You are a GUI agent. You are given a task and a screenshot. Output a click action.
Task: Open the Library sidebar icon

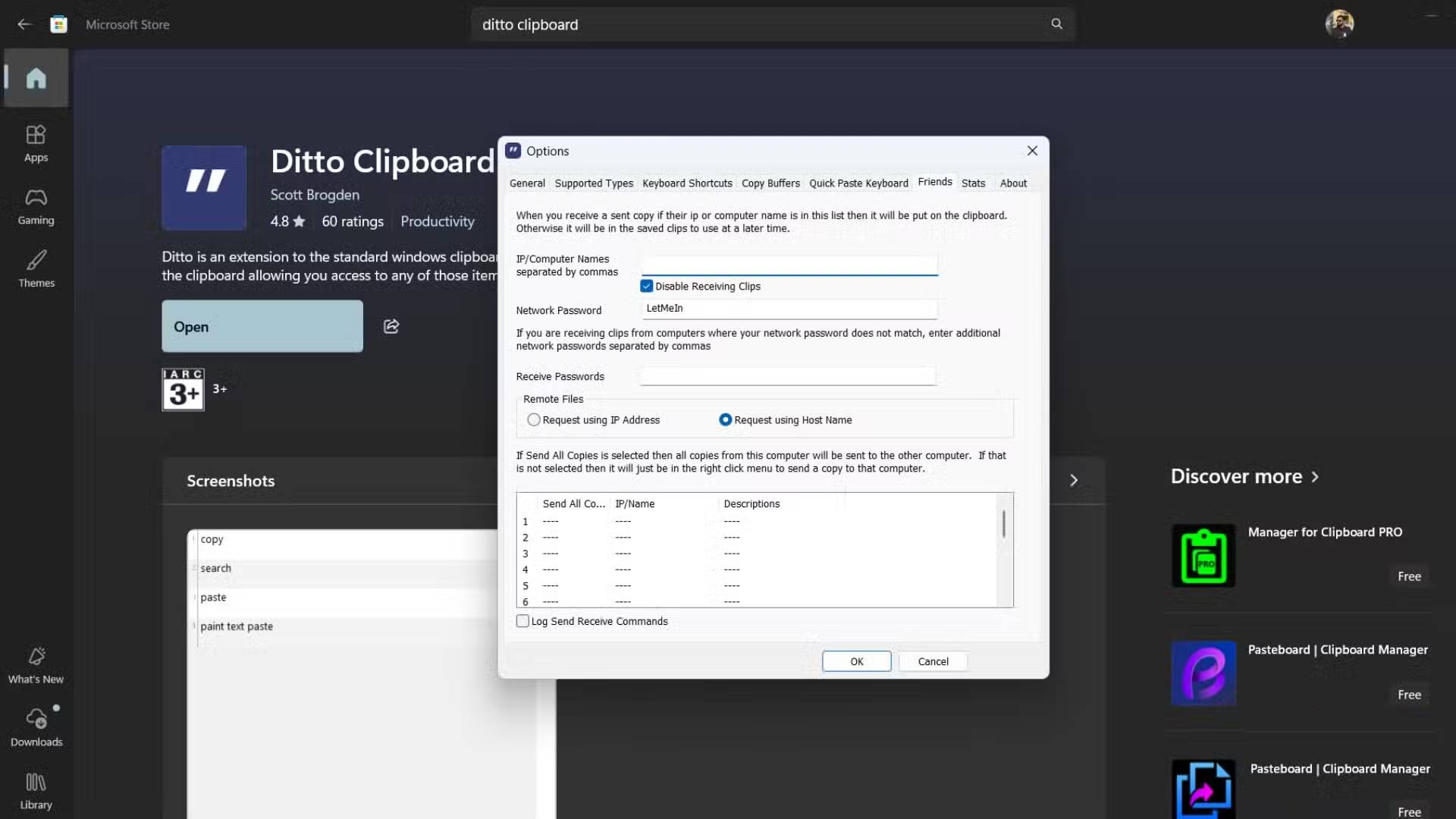coord(36,790)
